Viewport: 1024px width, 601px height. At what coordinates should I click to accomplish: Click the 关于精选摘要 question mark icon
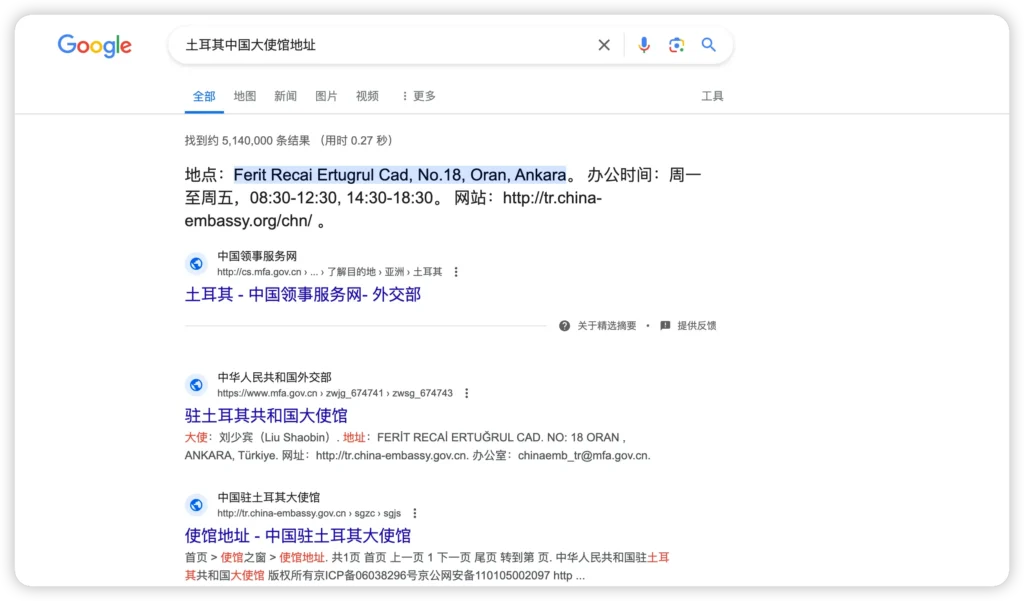coord(564,326)
